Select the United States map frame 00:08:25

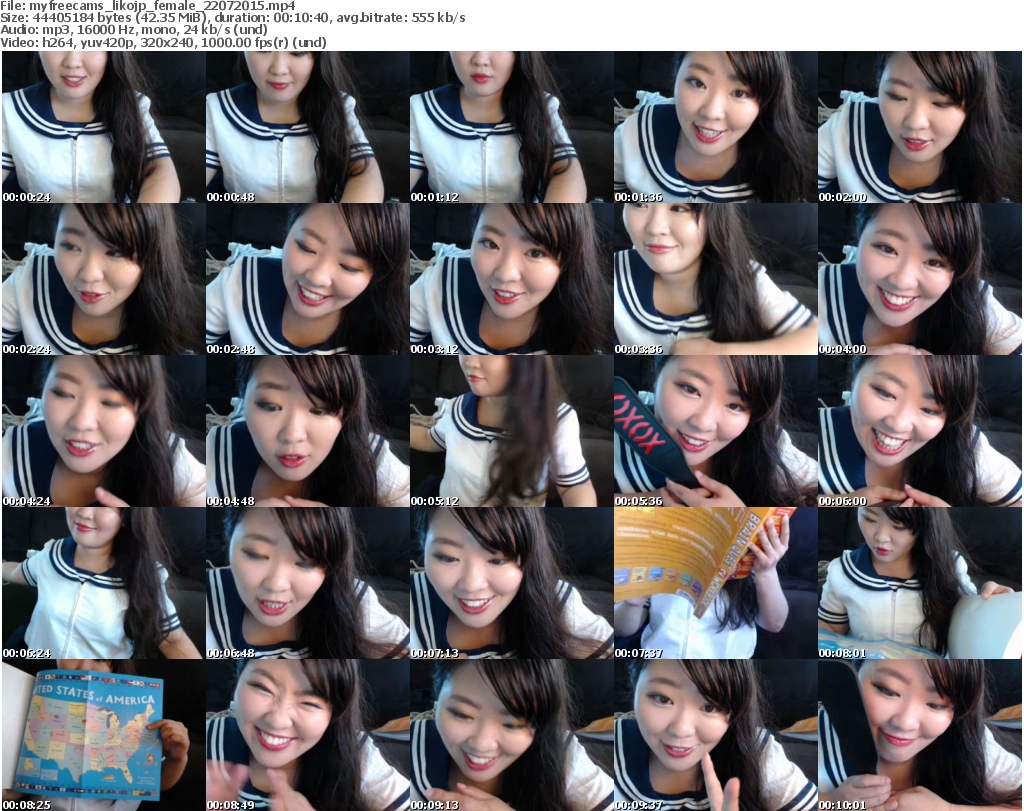[x=104, y=735]
